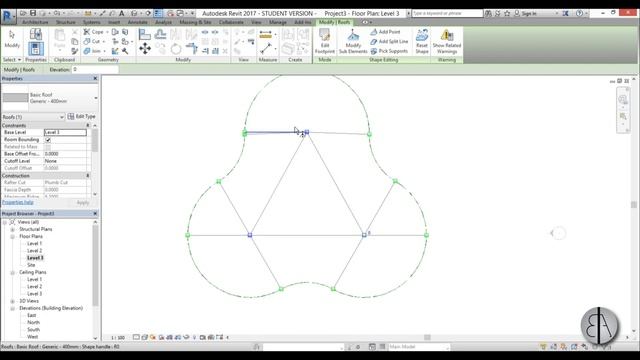Screen dimensions: 640x360
Task: Open the Annotate ribbon tab
Action: 138,22
